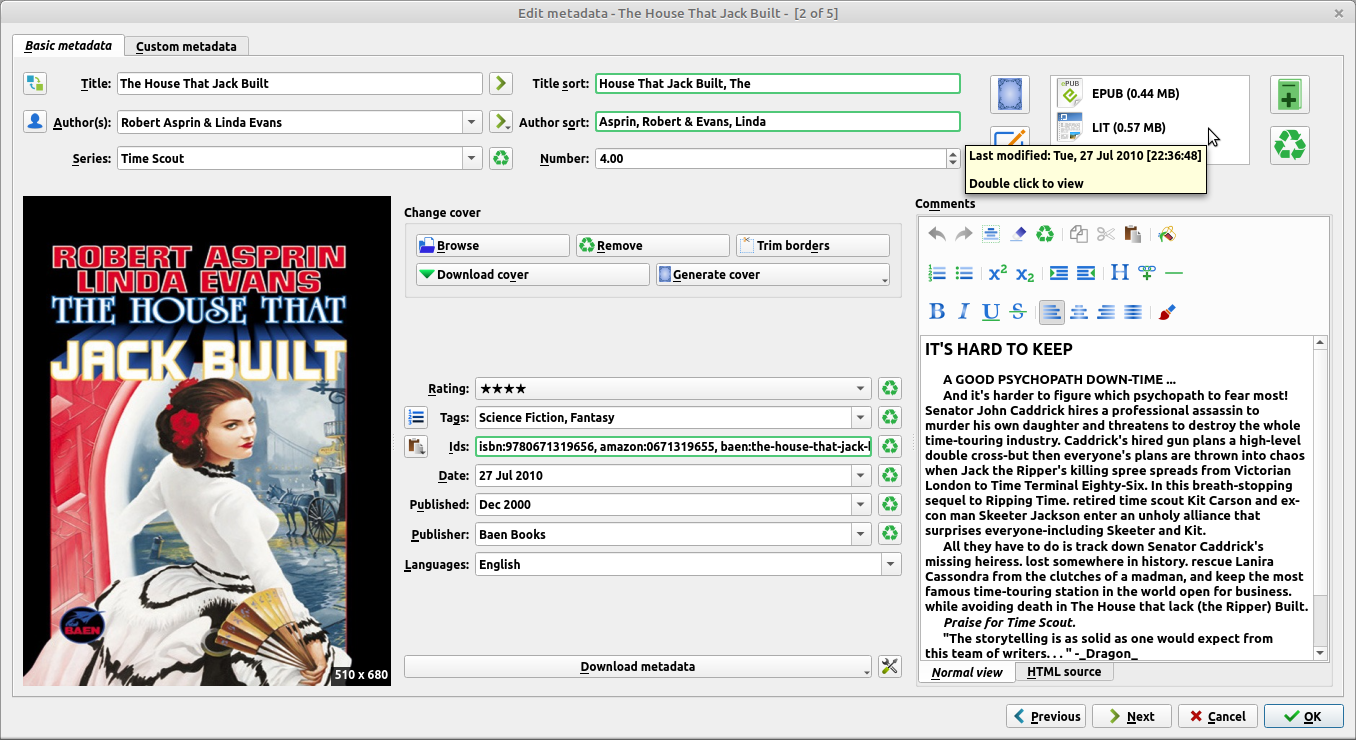
Task: Click the swap title and author icon
Action: [x=35, y=83]
